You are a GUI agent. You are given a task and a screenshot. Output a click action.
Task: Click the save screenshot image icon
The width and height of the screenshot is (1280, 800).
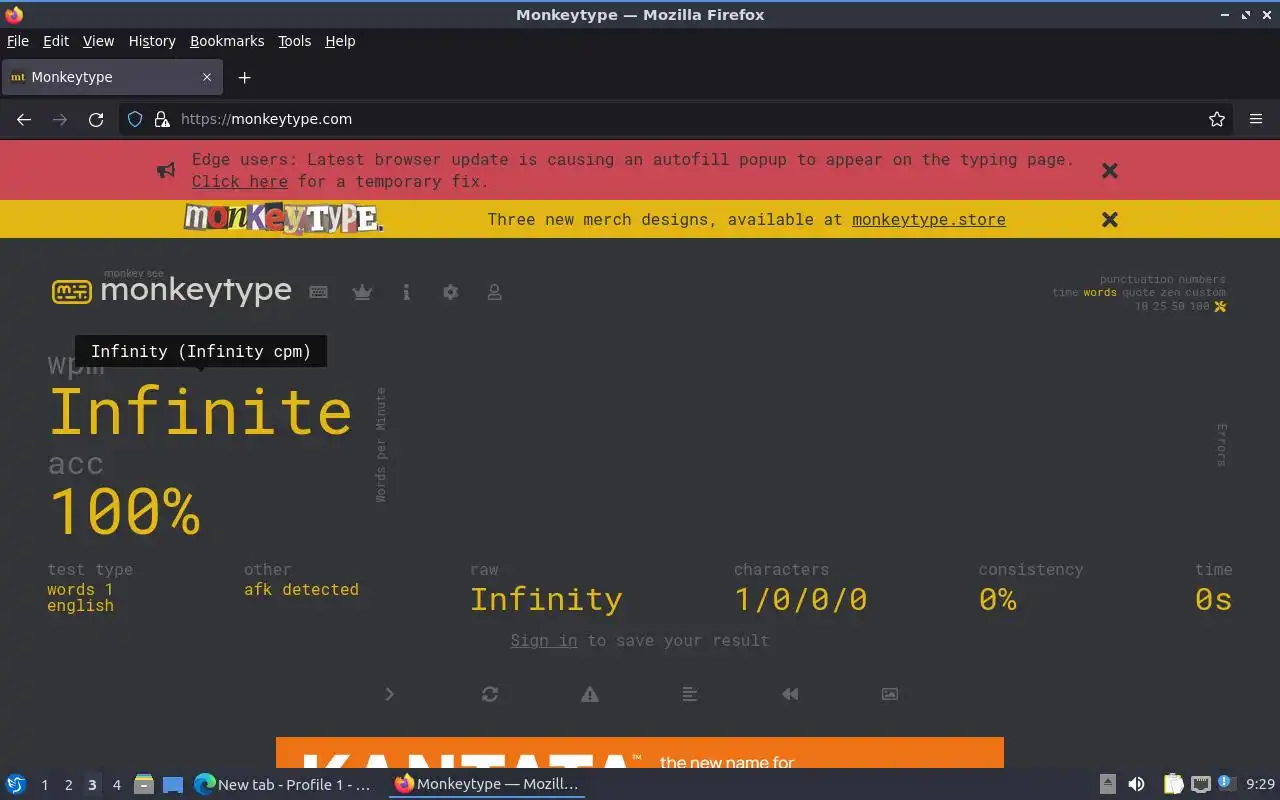pyautogui.click(x=890, y=694)
